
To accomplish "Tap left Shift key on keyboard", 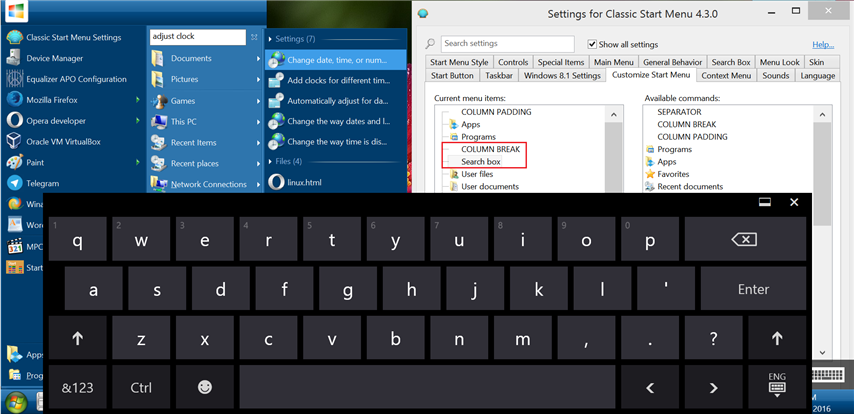I will 77,339.
